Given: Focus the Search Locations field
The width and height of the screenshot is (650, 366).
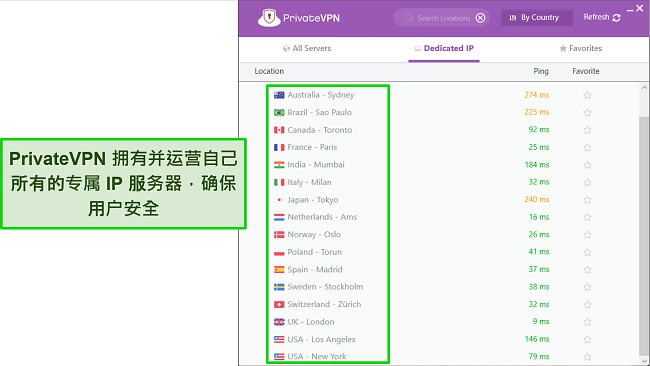Looking at the screenshot, I should [441, 18].
